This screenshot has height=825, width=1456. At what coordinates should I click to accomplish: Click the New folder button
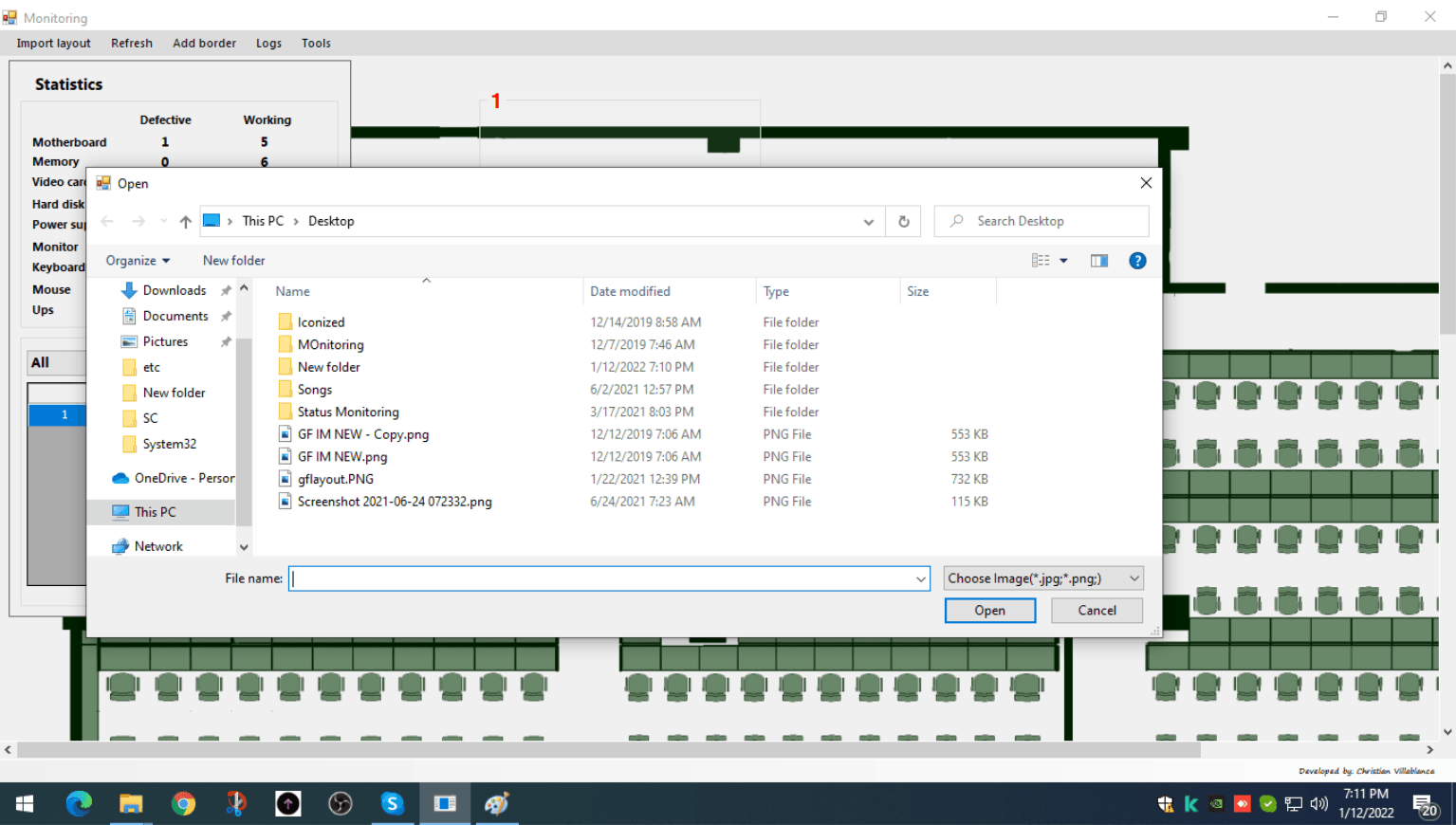click(x=233, y=260)
